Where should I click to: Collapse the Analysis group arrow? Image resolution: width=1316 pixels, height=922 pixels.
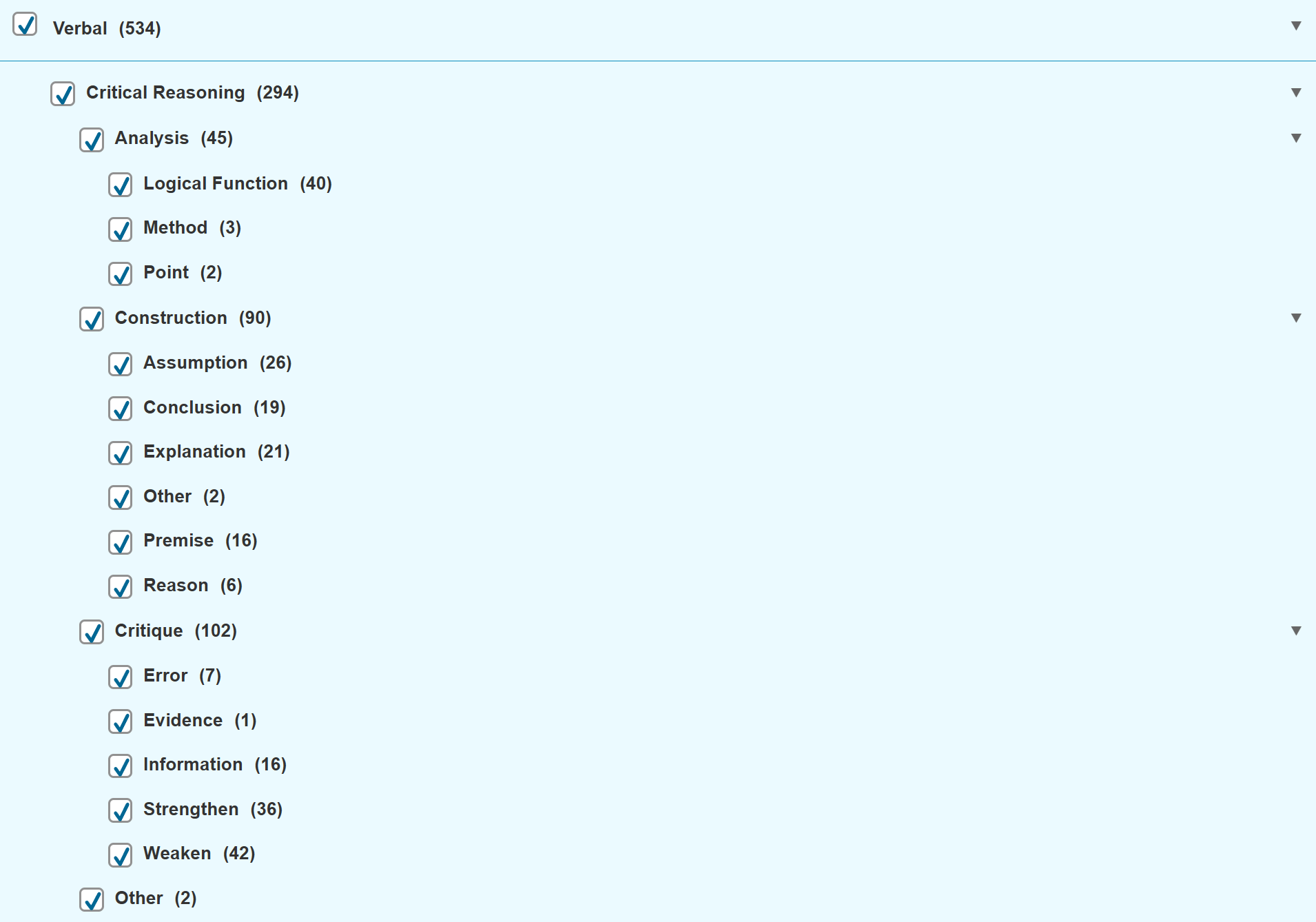(x=1296, y=138)
